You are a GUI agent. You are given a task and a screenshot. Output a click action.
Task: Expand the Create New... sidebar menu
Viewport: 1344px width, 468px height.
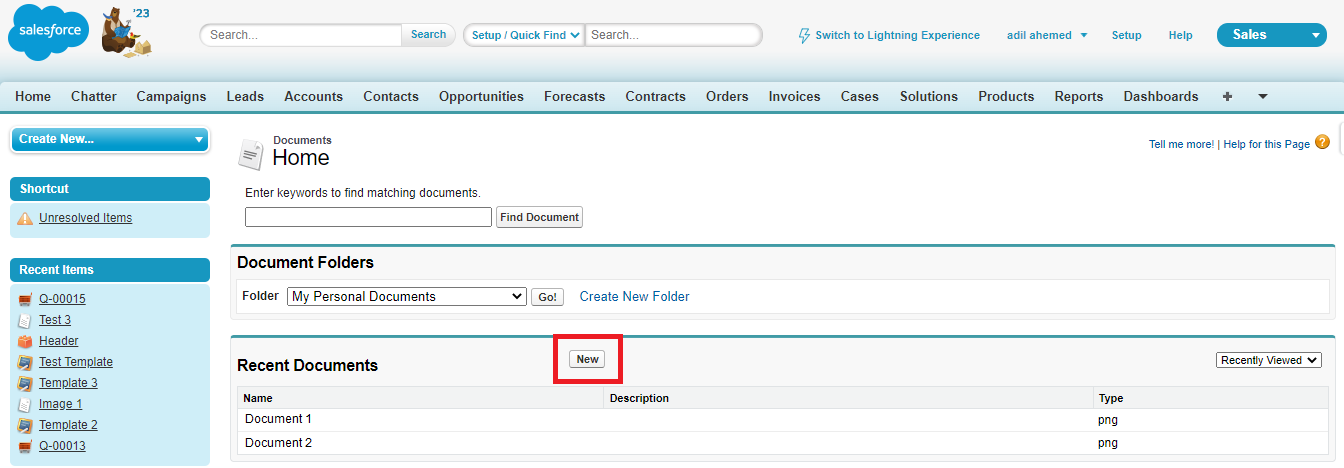click(x=109, y=139)
